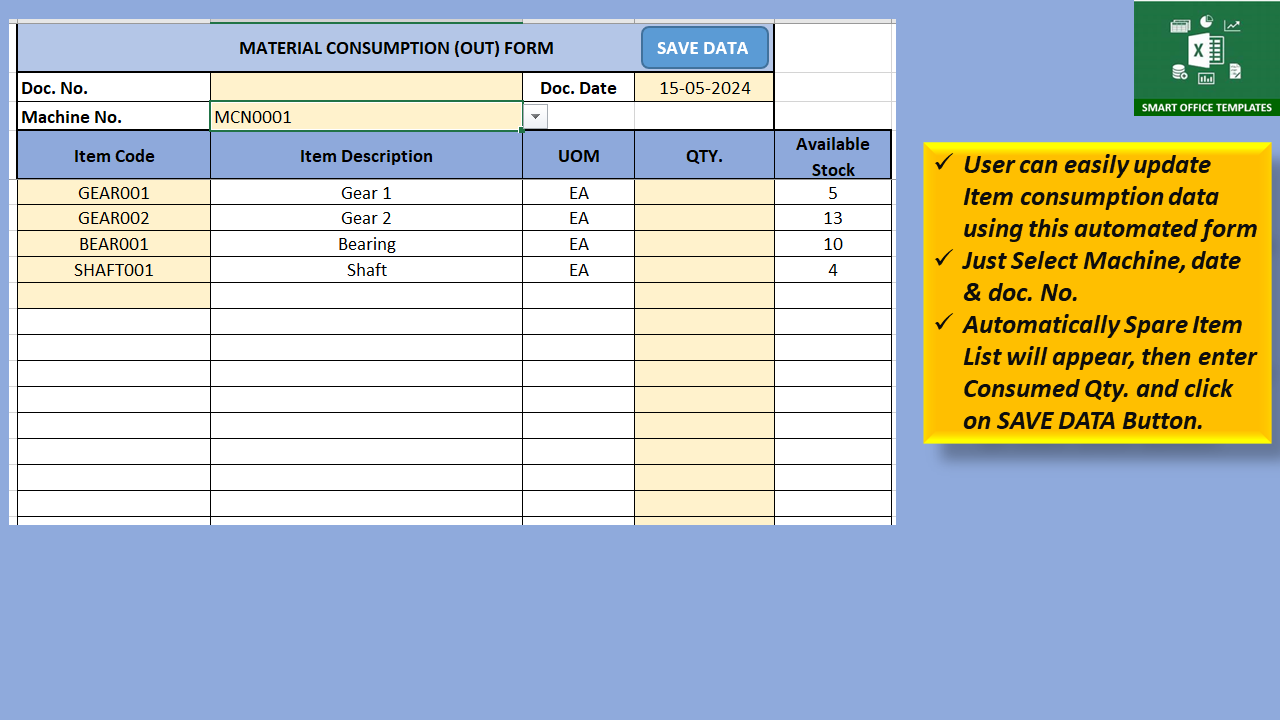
Task: Select the Available Stock column header
Action: click(832, 155)
